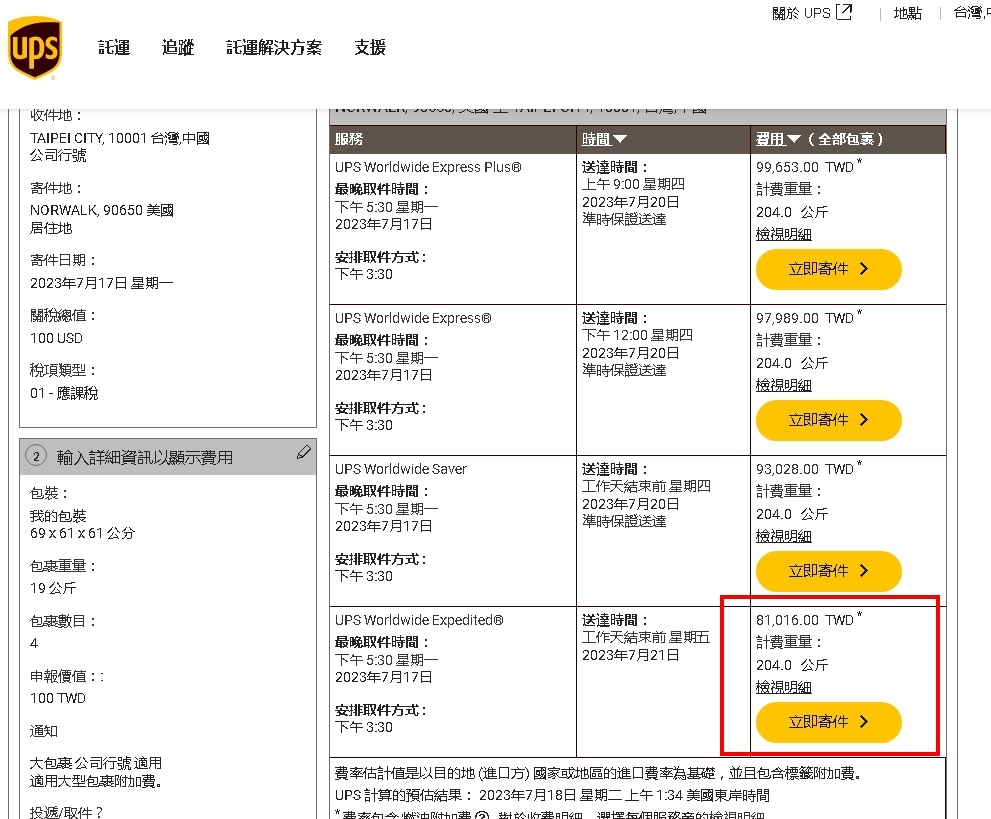Click the UPS shield logo

click(35, 48)
